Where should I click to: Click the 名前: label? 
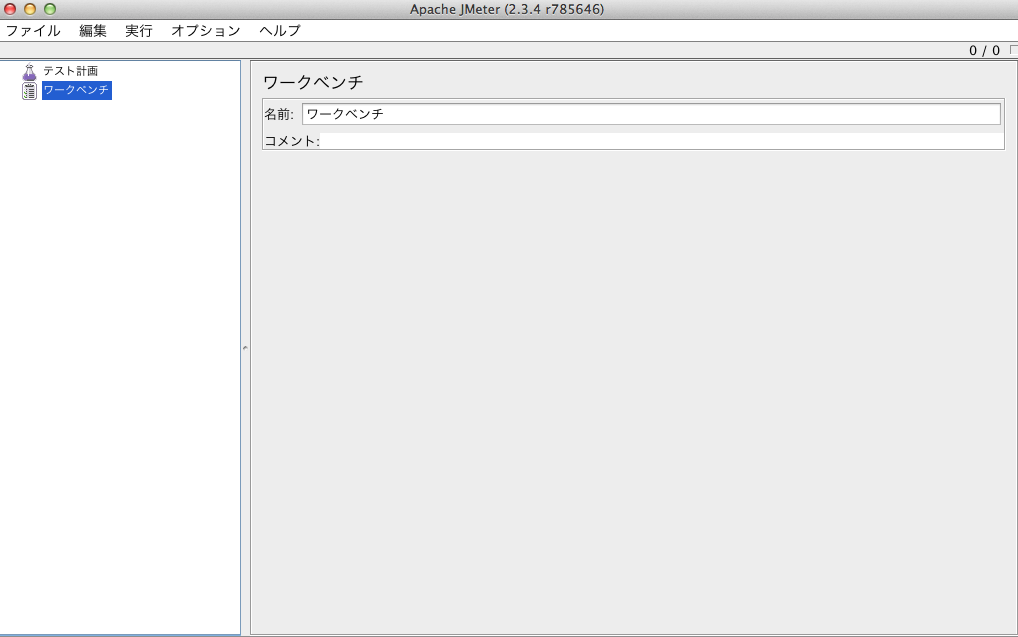pos(279,114)
